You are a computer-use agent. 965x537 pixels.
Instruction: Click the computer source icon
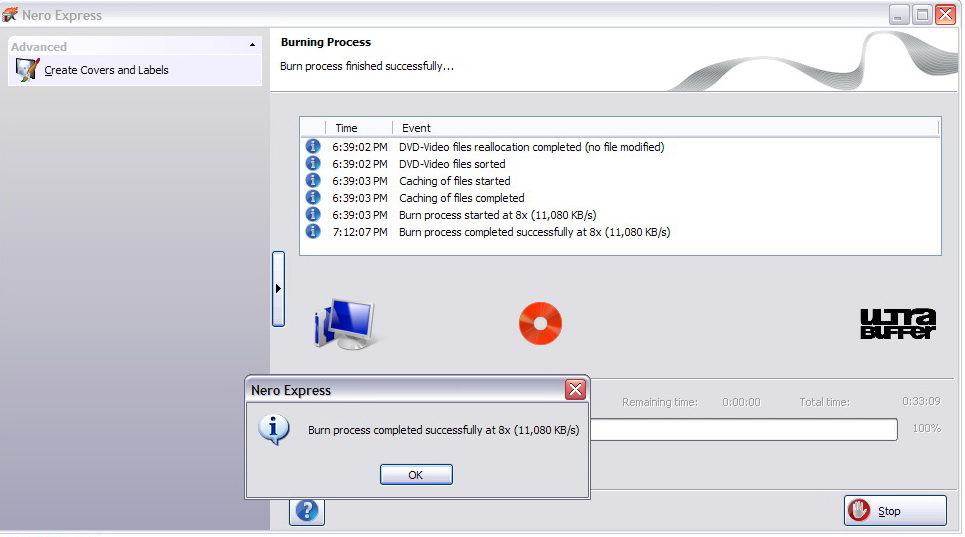[x=345, y=324]
